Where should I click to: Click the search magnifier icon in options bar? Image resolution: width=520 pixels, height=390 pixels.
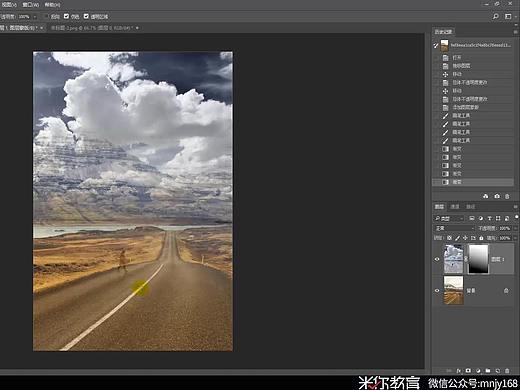[x=496, y=16]
